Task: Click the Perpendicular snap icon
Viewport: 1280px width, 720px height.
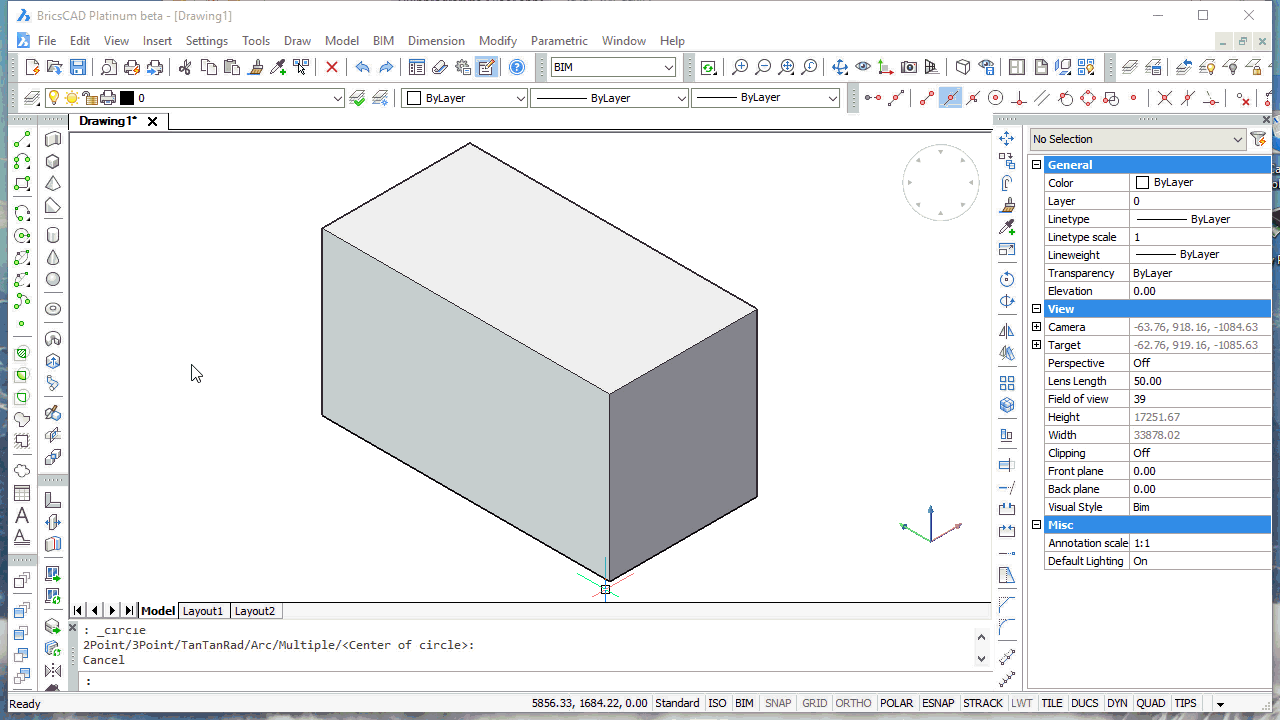Action: [1019, 98]
